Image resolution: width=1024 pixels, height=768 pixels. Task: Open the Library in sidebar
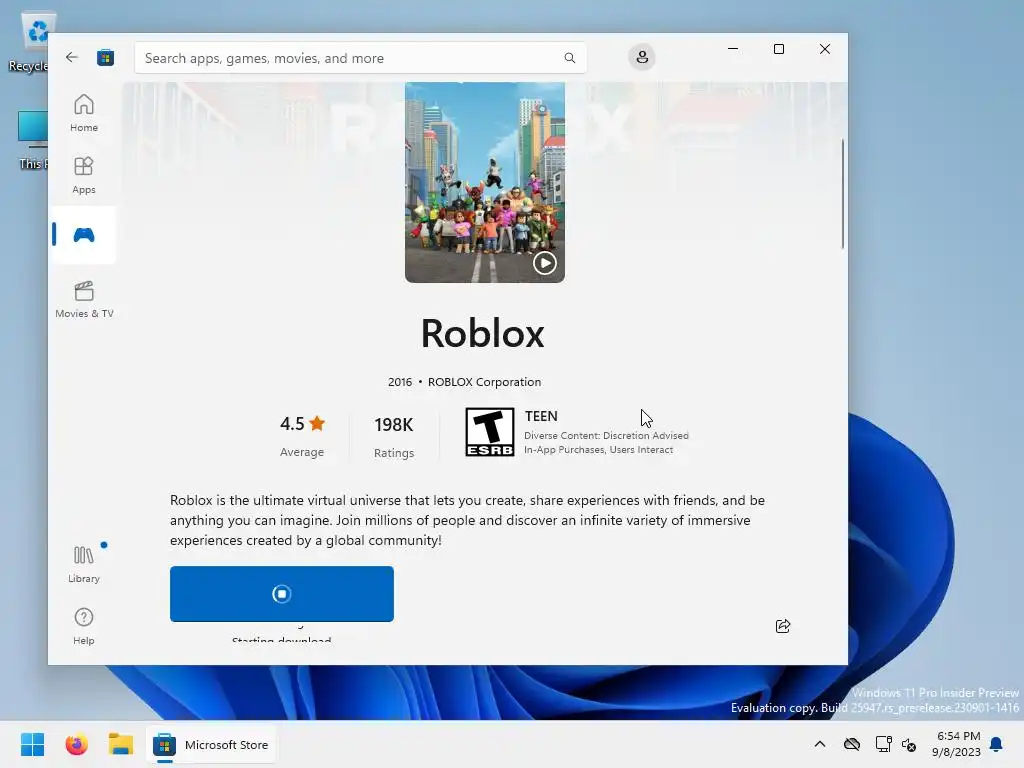(x=84, y=564)
